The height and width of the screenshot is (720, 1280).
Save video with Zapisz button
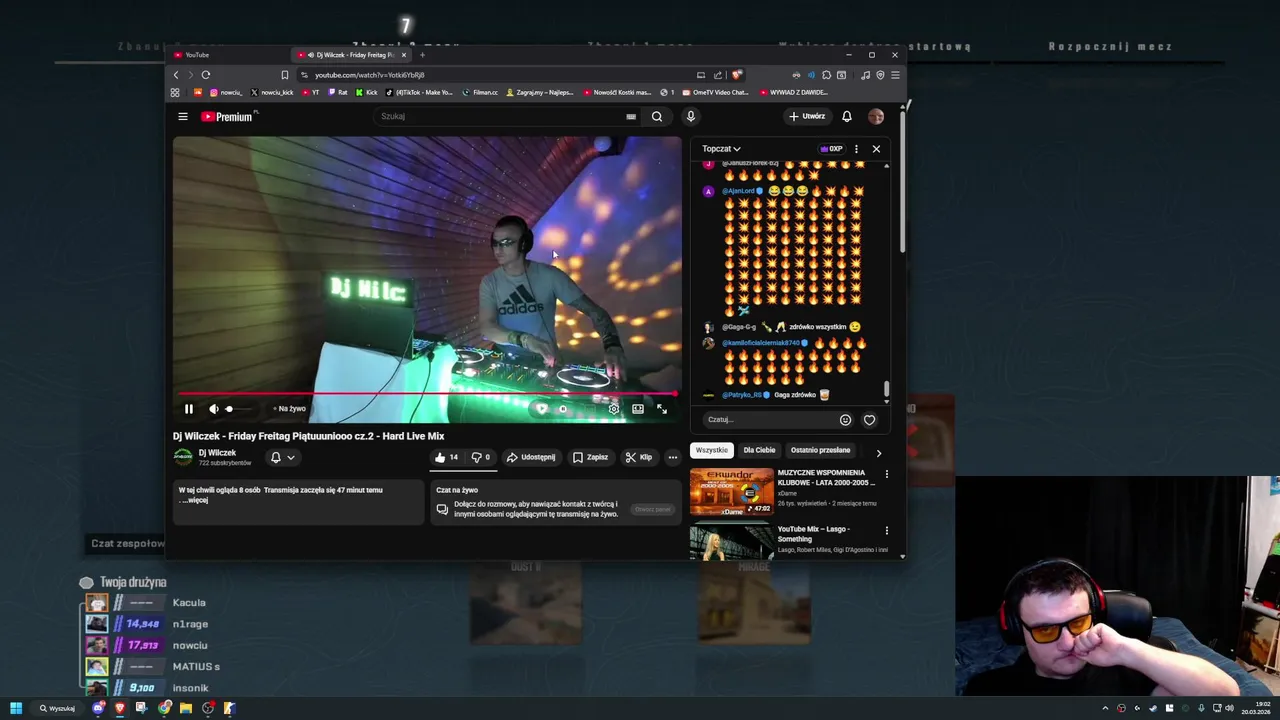pos(590,457)
